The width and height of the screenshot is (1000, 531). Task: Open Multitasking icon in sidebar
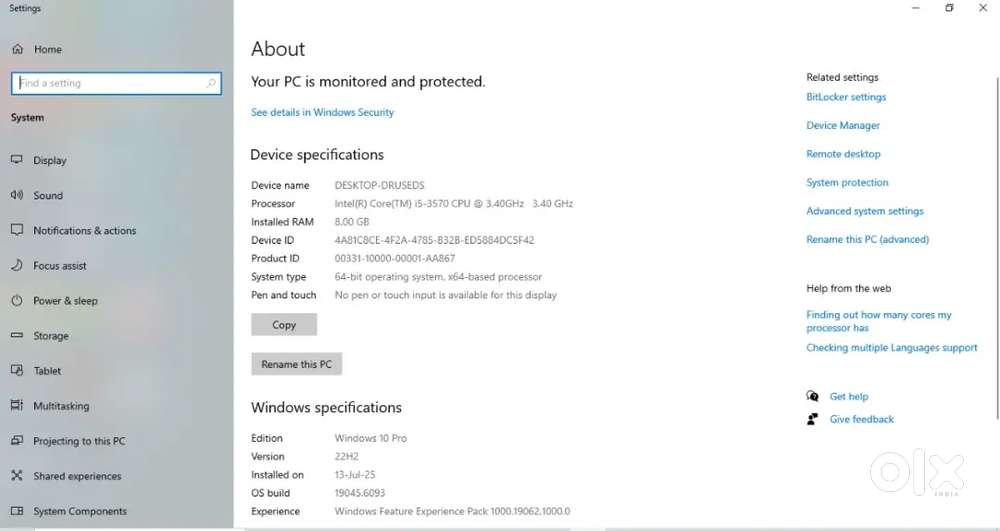click(16, 406)
